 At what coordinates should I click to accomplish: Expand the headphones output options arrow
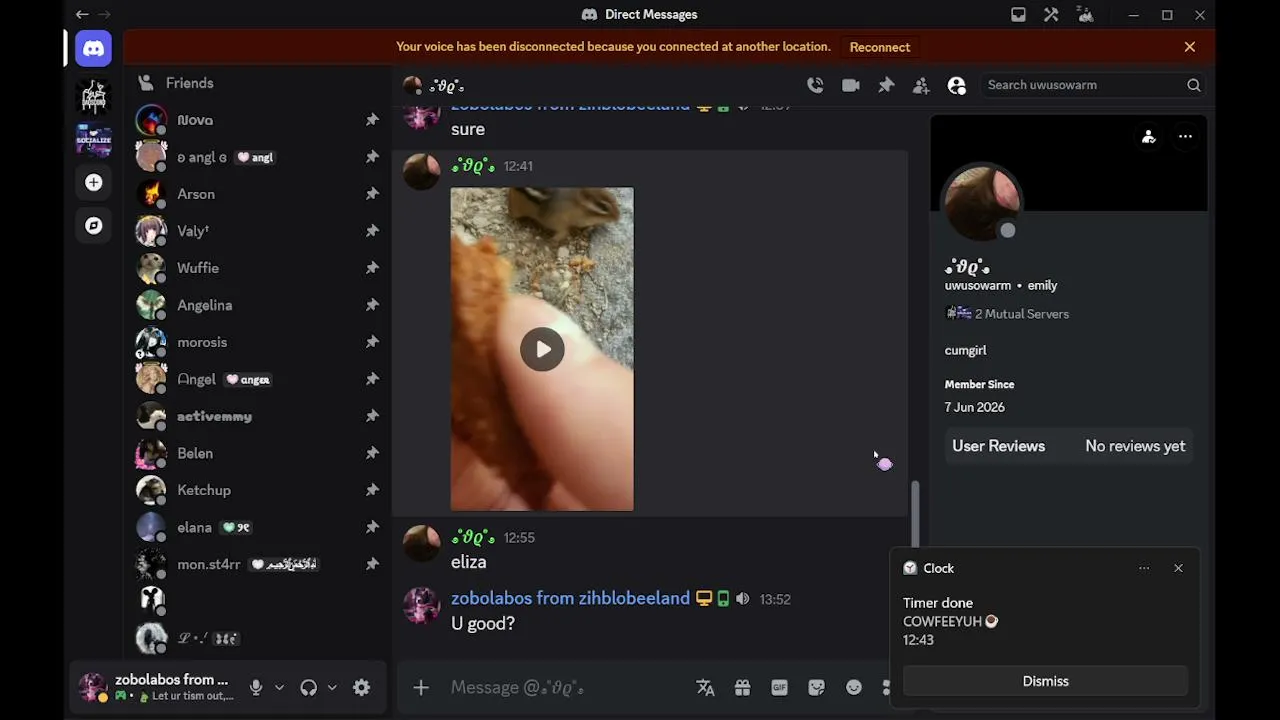pos(332,687)
